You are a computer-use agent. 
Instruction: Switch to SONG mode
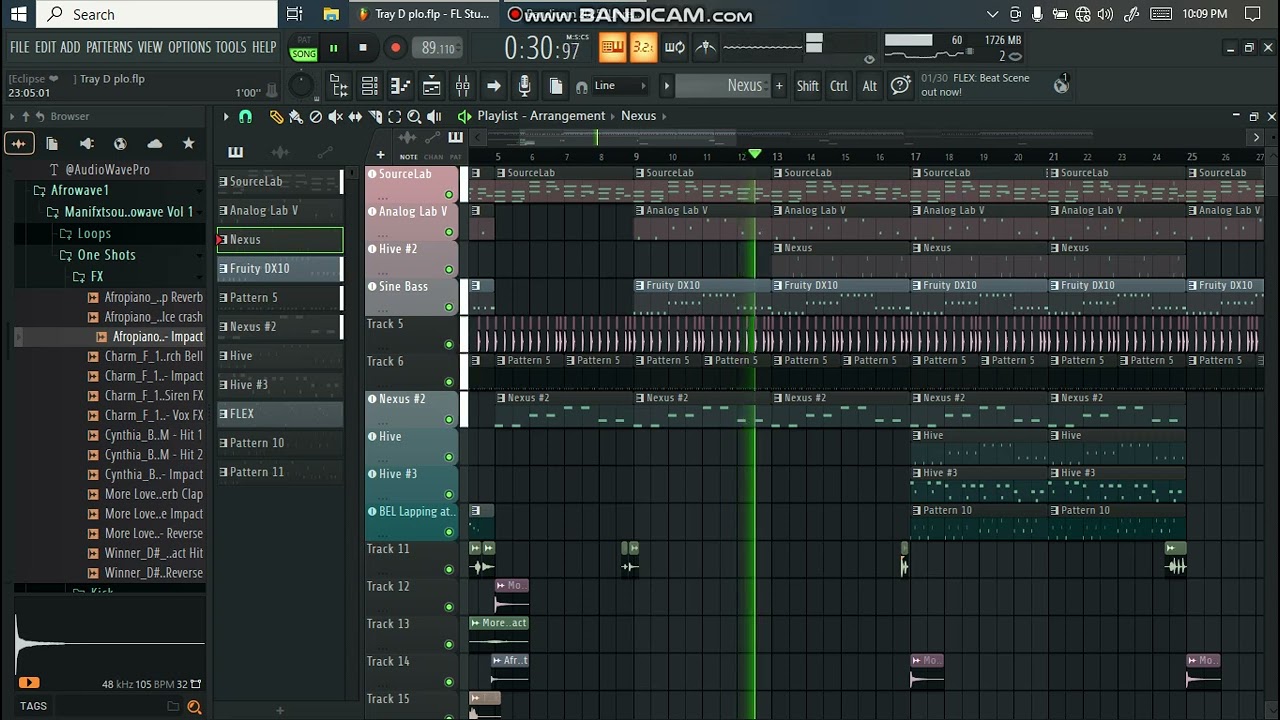tap(304, 54)
